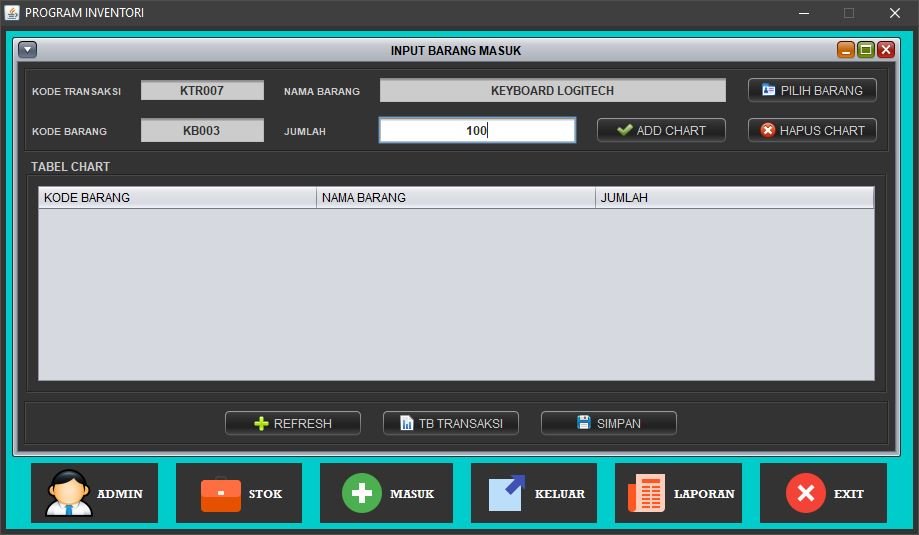
Task: Minimize the Input Barang Masuk frame
Action: (x=846, y=50)
